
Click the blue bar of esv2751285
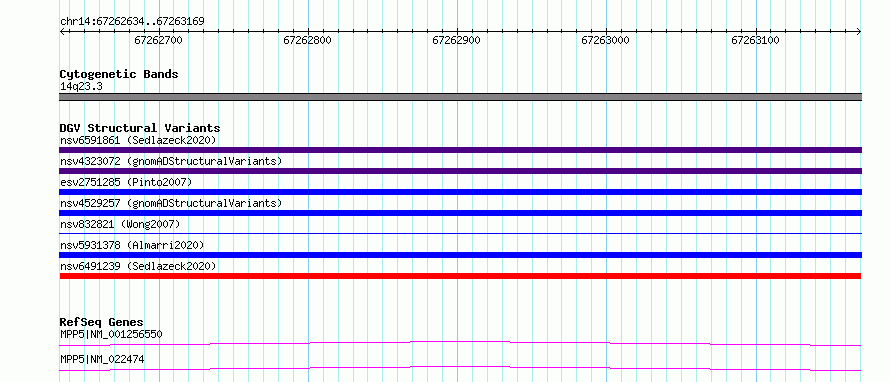(460, 192)
